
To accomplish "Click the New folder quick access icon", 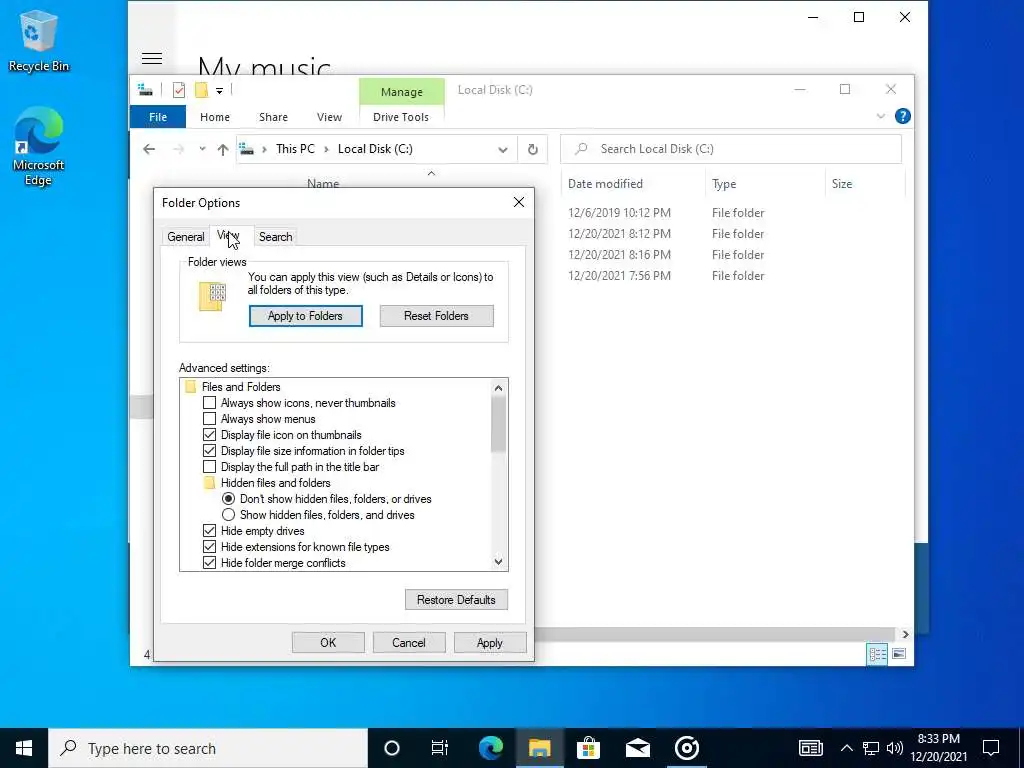I will tap(201, 90).
